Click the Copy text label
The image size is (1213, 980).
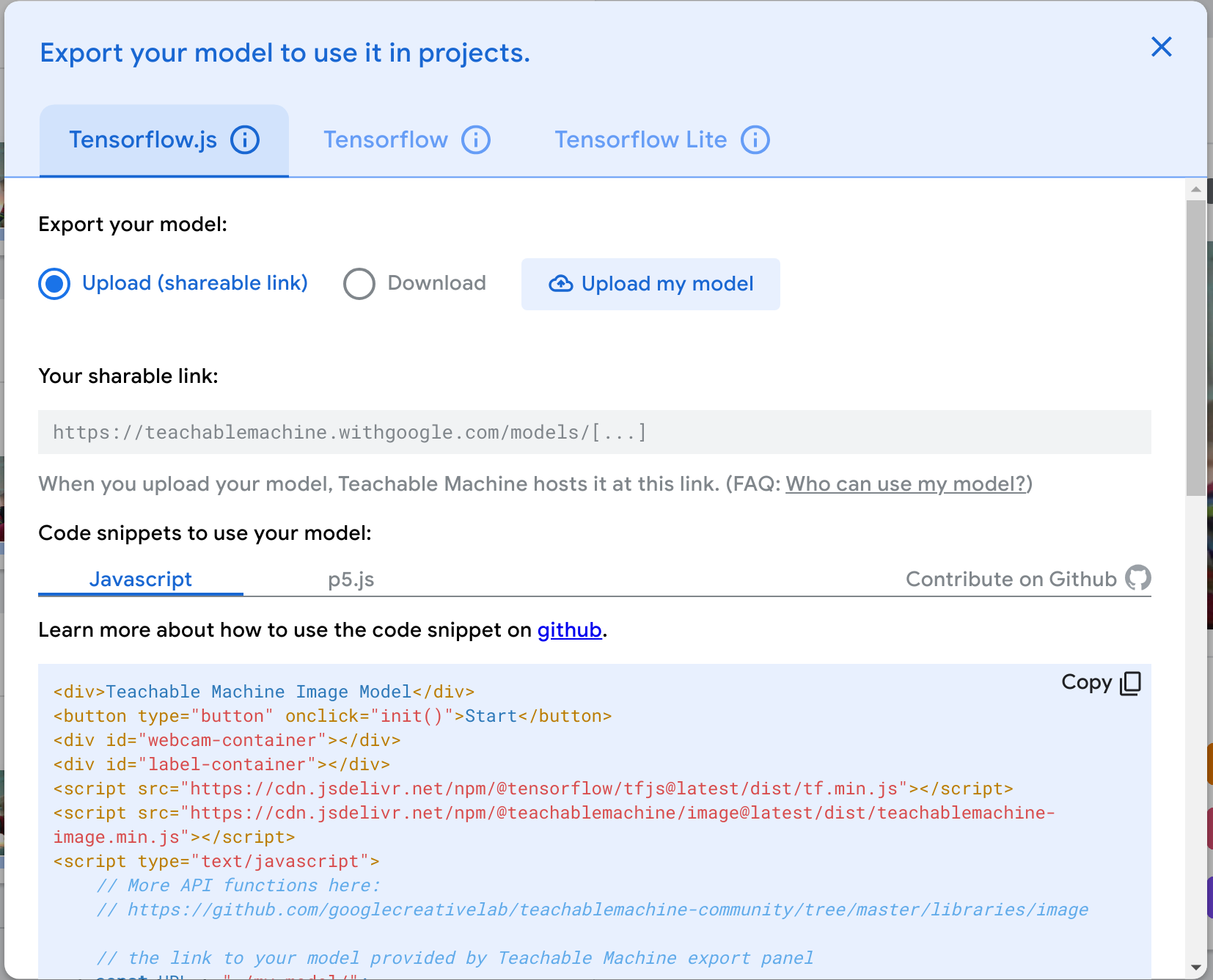(x=1087, y=682)
